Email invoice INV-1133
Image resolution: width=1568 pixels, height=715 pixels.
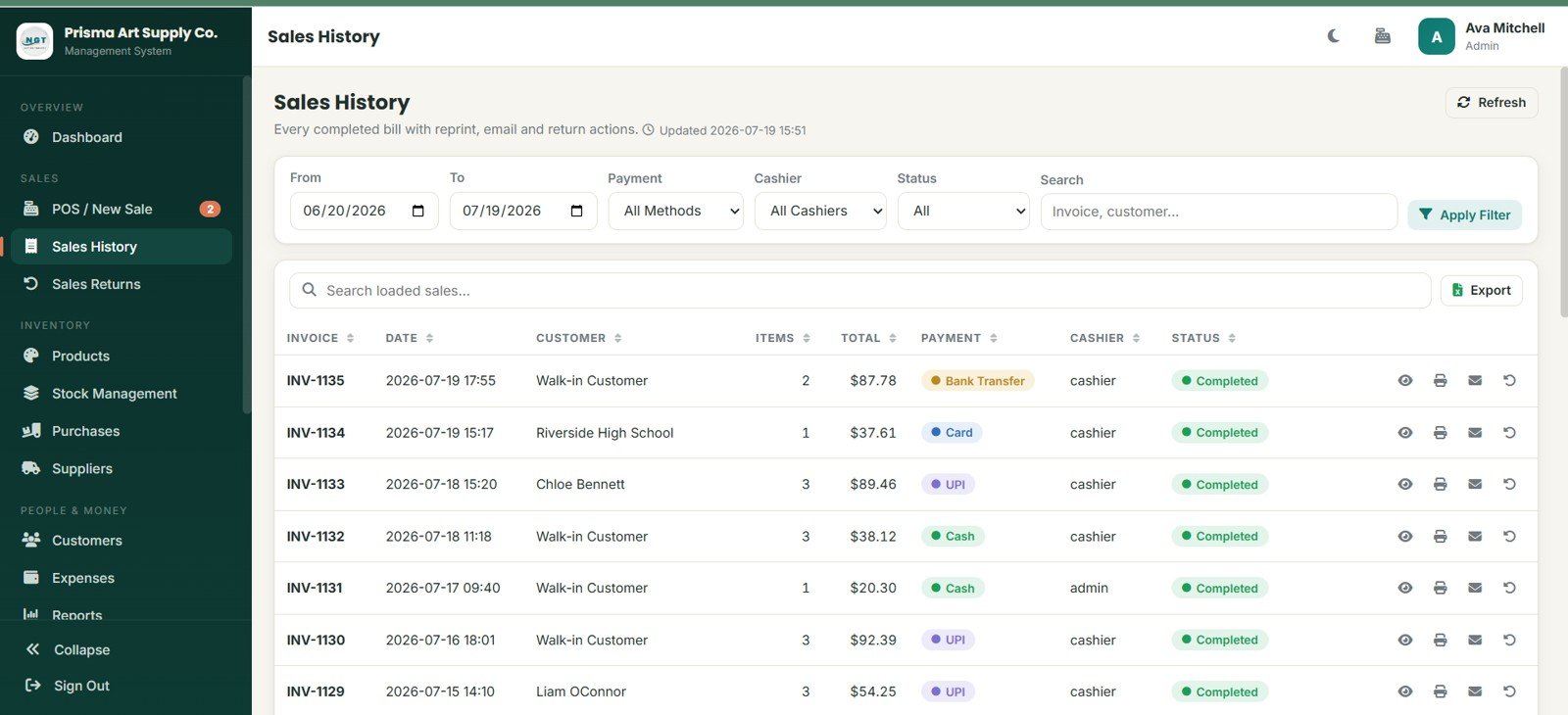pyautogui.click(x=1475, y=485)
